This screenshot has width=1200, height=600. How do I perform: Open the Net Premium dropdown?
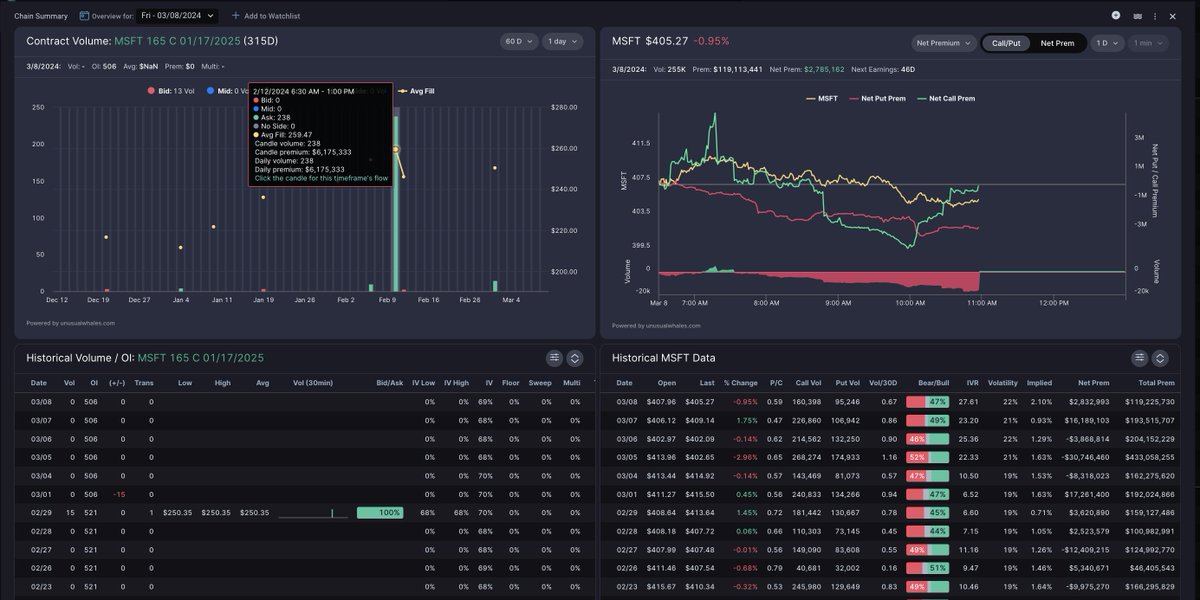click(943, 43)
